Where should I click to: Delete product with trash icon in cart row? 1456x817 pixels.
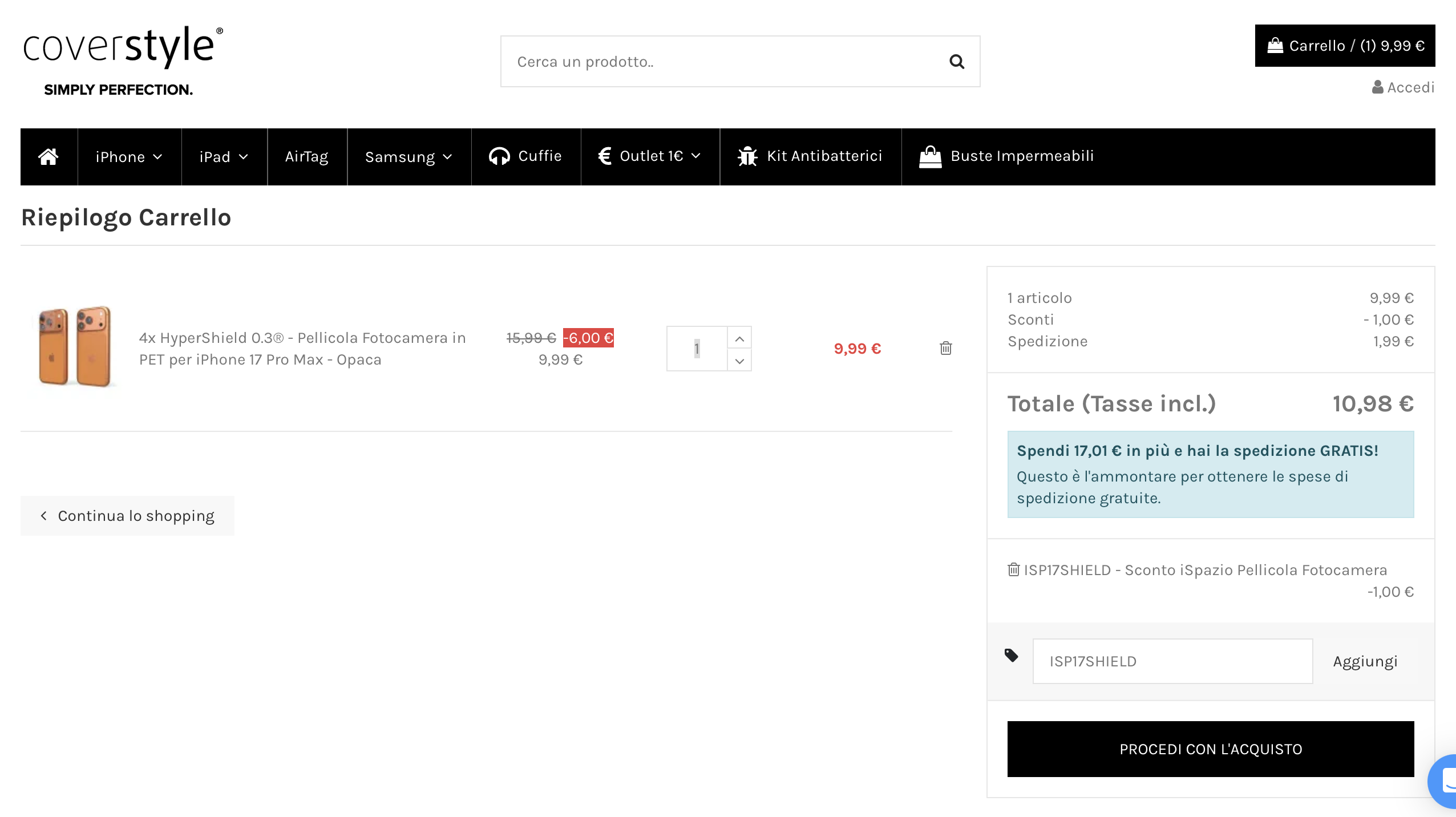945,348
